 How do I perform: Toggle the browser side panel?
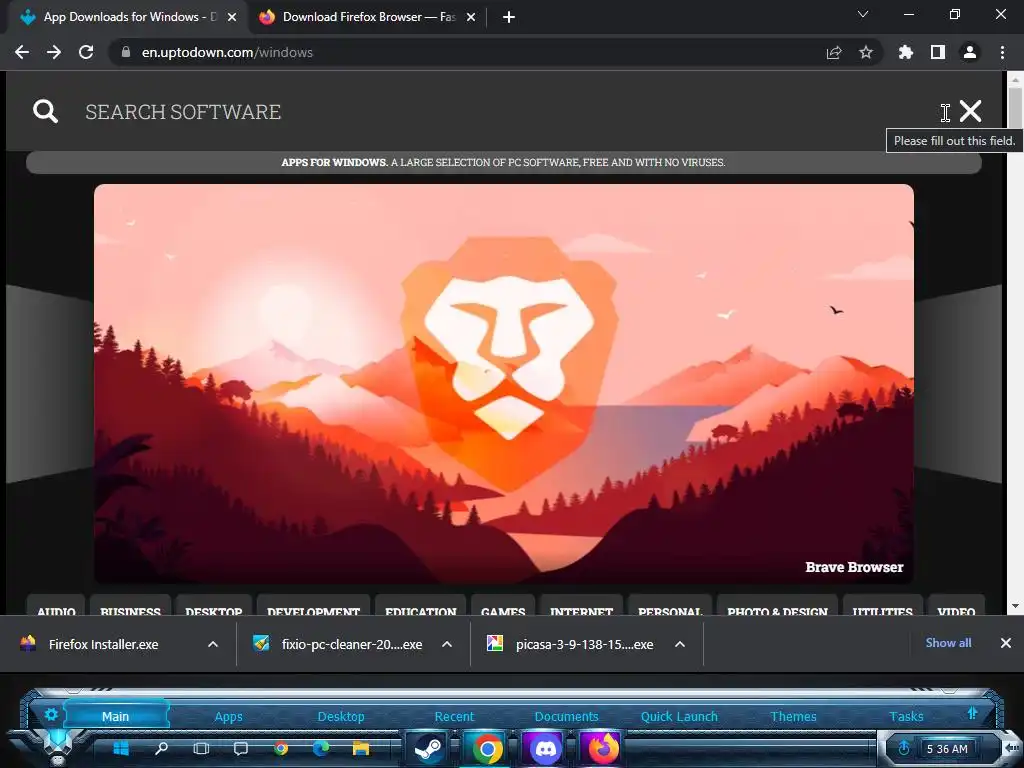[938, 52]
